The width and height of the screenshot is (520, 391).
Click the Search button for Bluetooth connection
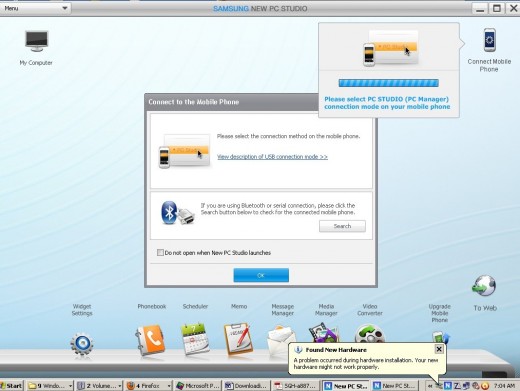(x=342, y=226)
